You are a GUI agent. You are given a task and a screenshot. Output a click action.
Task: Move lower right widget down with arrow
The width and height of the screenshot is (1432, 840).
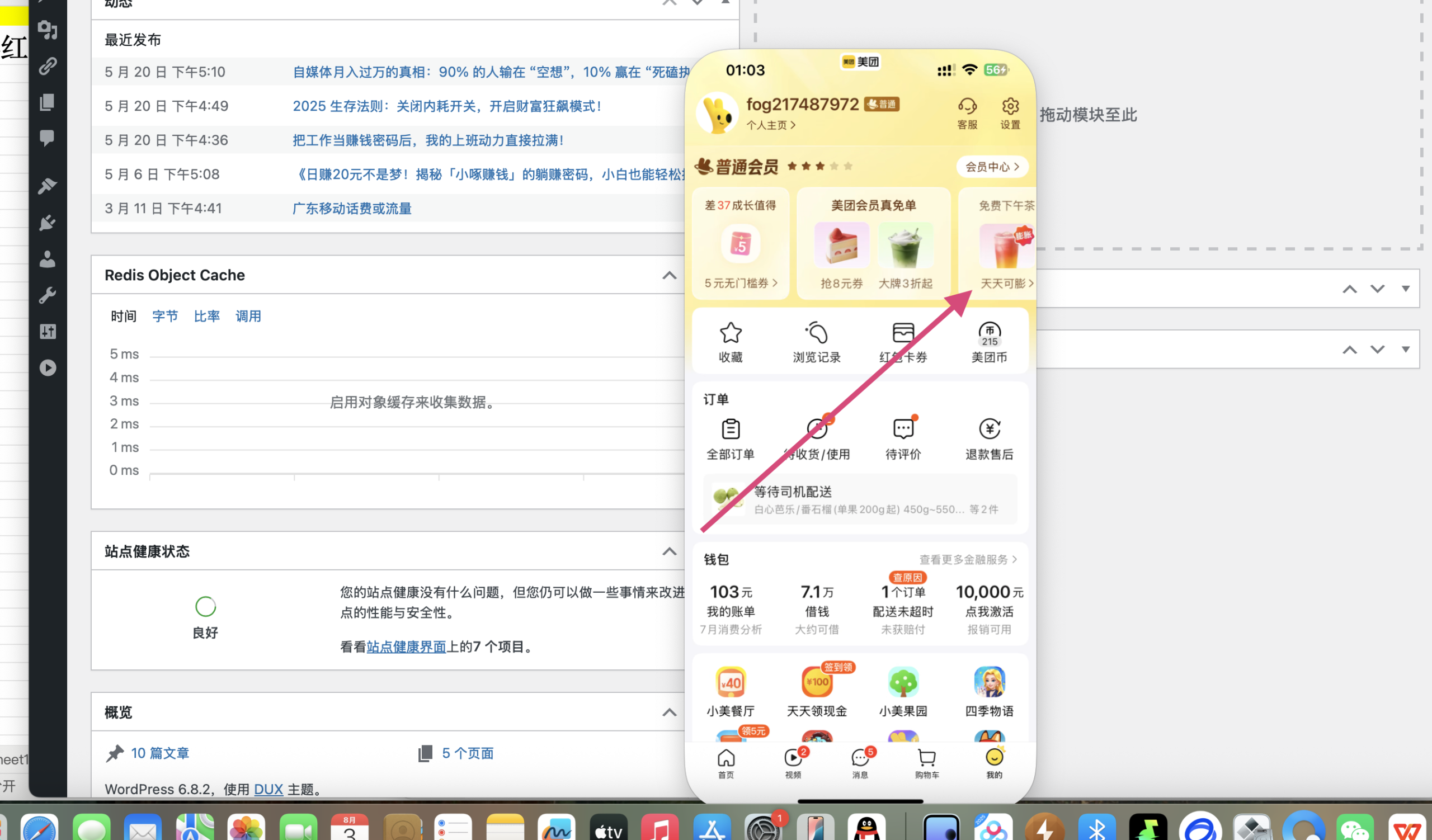(1377, 350)
